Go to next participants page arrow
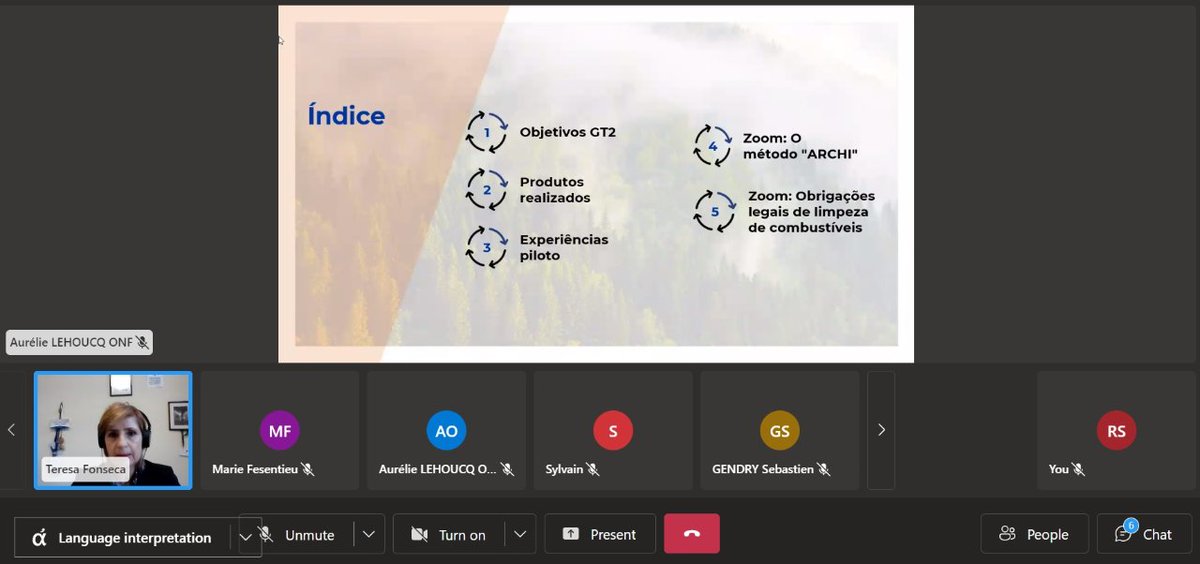Screen dimensions: 1200x564 pos(881,430)
